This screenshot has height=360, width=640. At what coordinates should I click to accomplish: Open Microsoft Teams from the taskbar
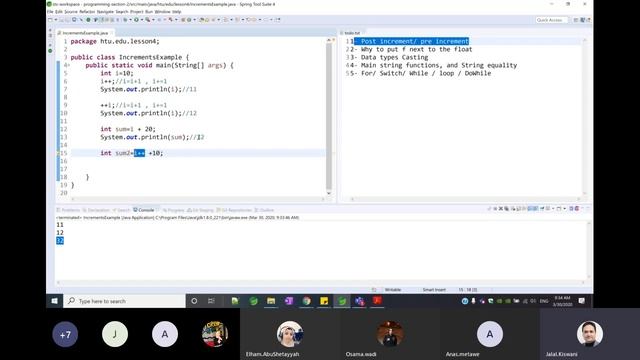360,301
